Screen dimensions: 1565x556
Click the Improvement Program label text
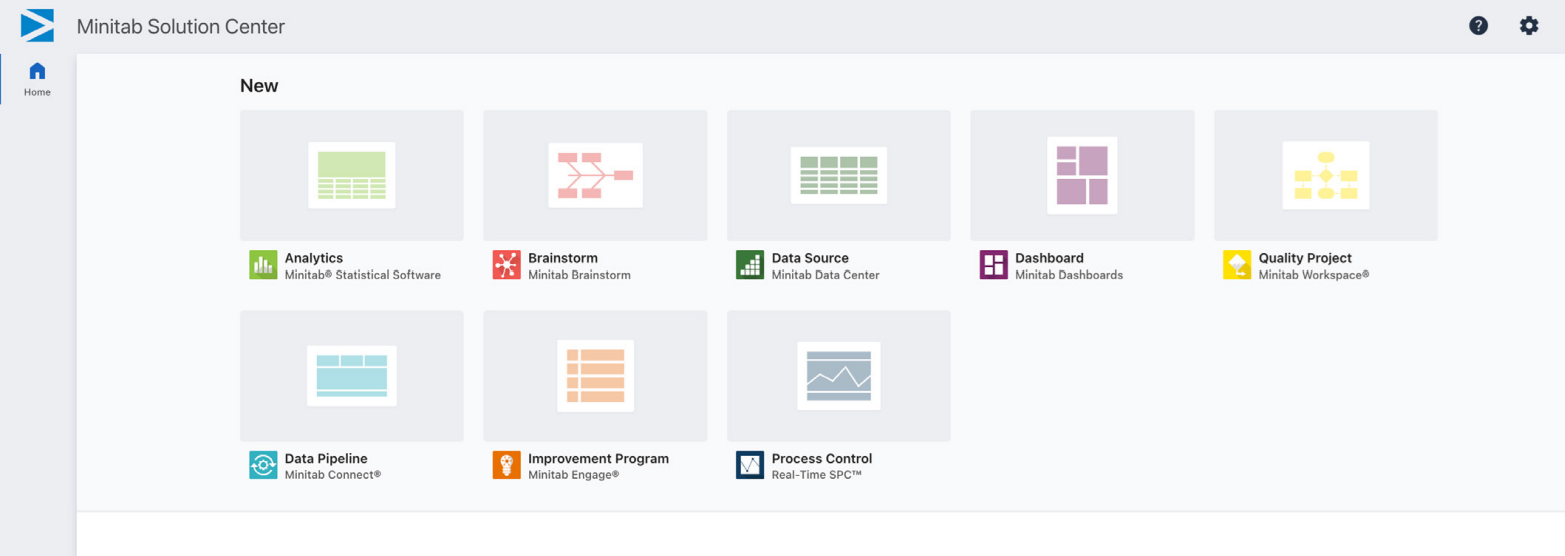click(598, 458)
